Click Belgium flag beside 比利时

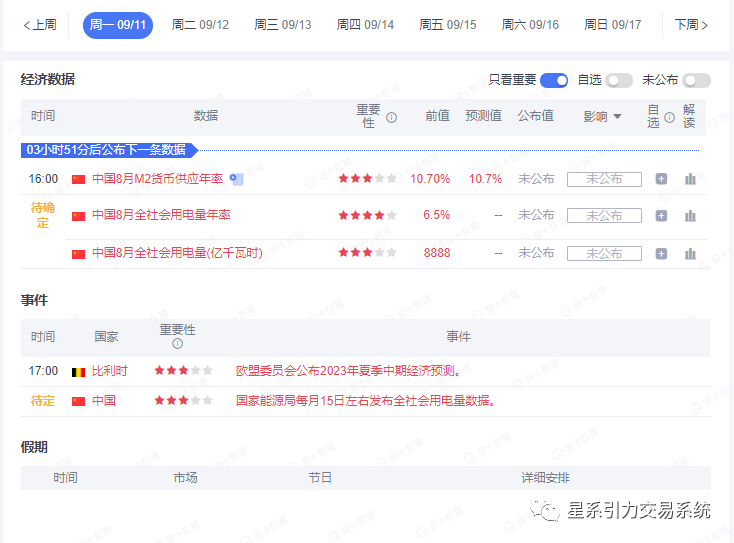(78, 372)
